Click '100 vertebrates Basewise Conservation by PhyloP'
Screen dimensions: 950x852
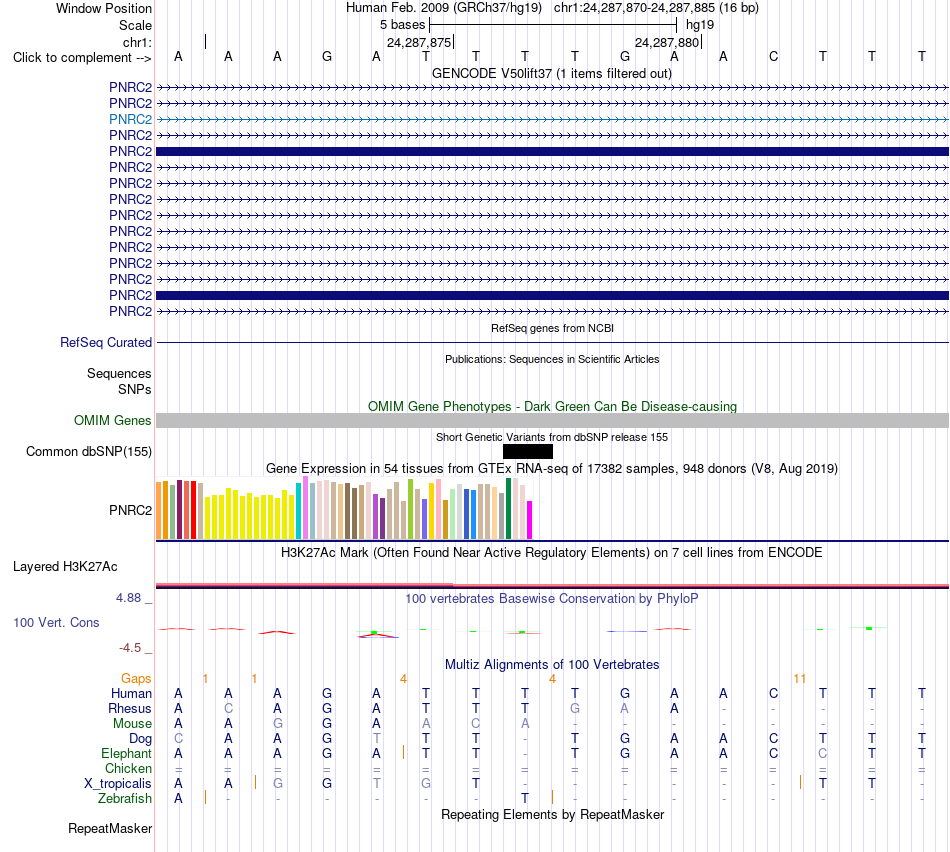(x=552, y=599)
